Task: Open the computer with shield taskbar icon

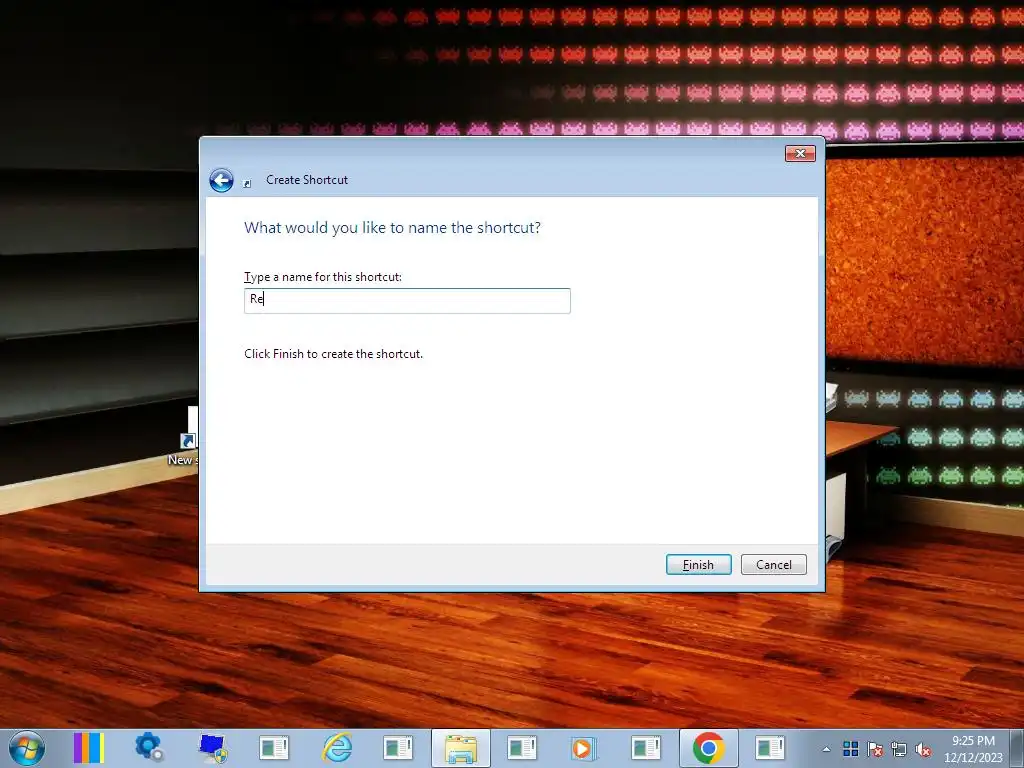Action: tap(212, 748)
